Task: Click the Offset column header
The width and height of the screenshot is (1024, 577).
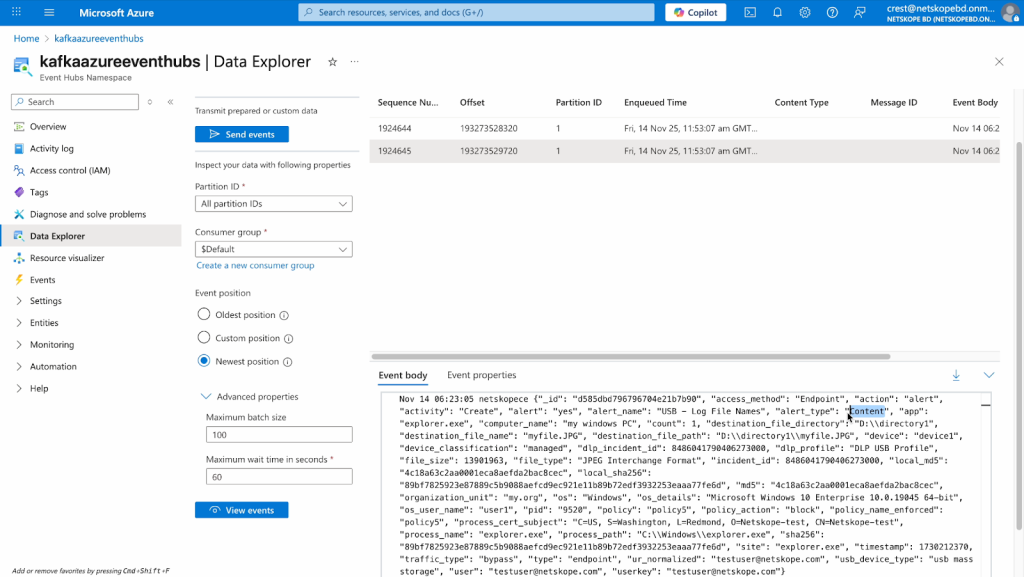Action: tap(472, 102)
